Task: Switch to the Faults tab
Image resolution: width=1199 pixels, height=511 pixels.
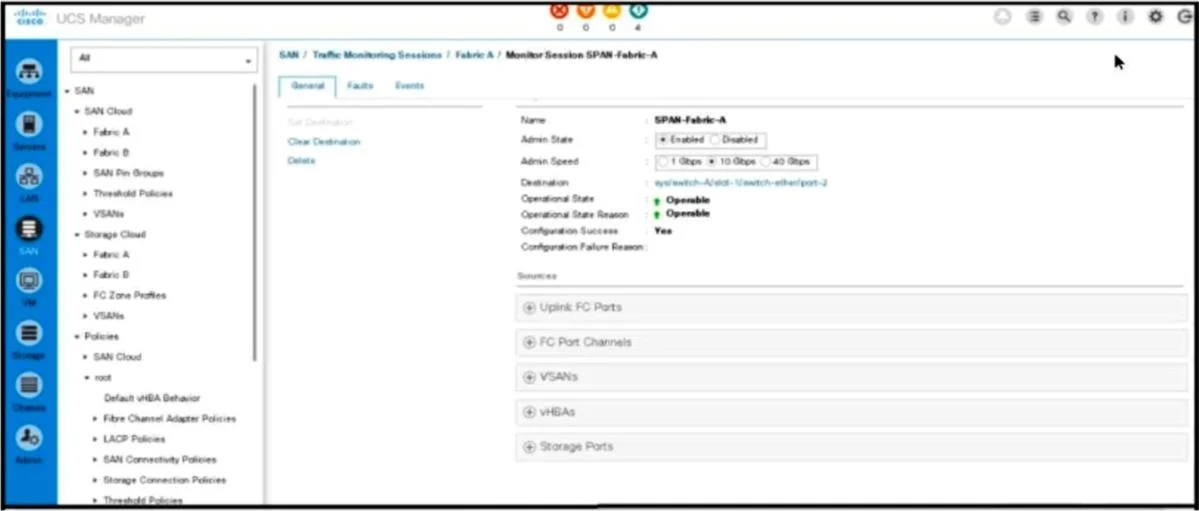Action: 360,86
